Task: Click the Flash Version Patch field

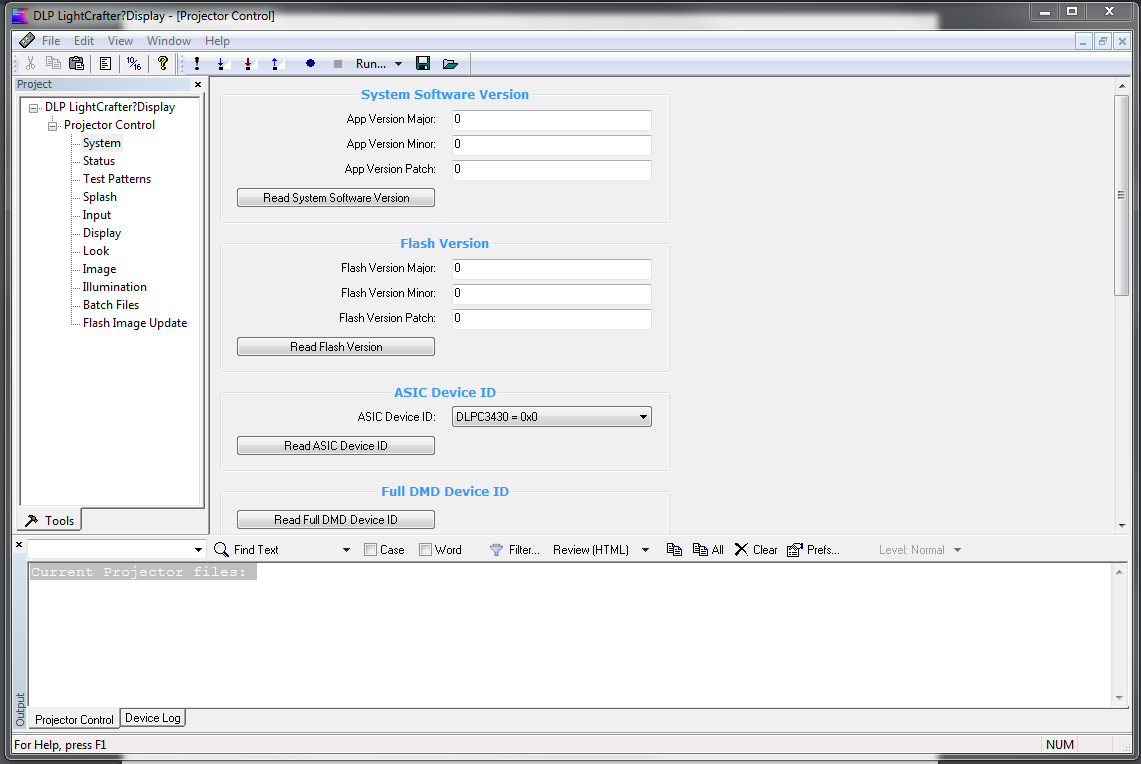Action: 552,318
